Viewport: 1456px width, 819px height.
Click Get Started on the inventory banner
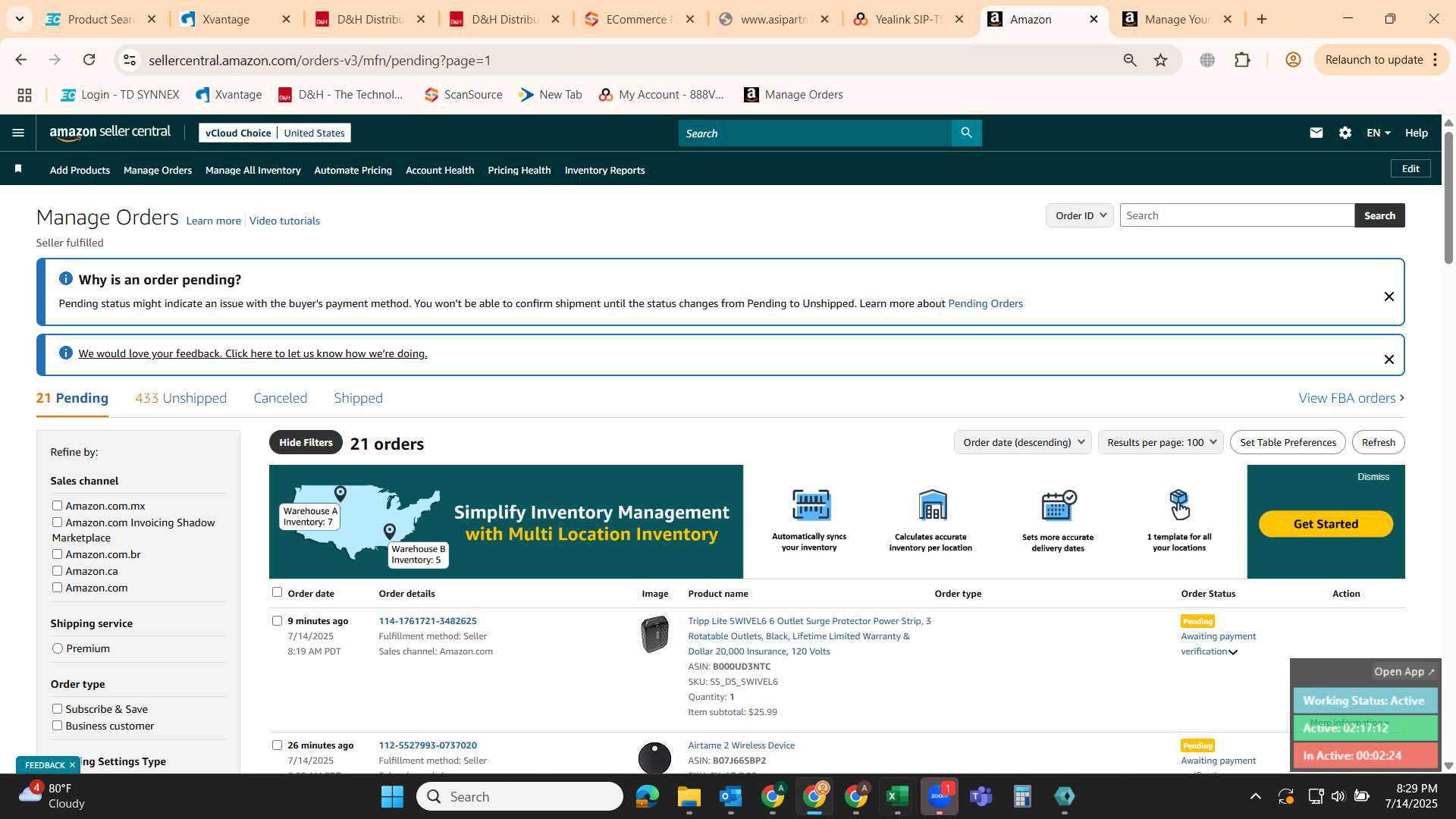[1326, 524]
